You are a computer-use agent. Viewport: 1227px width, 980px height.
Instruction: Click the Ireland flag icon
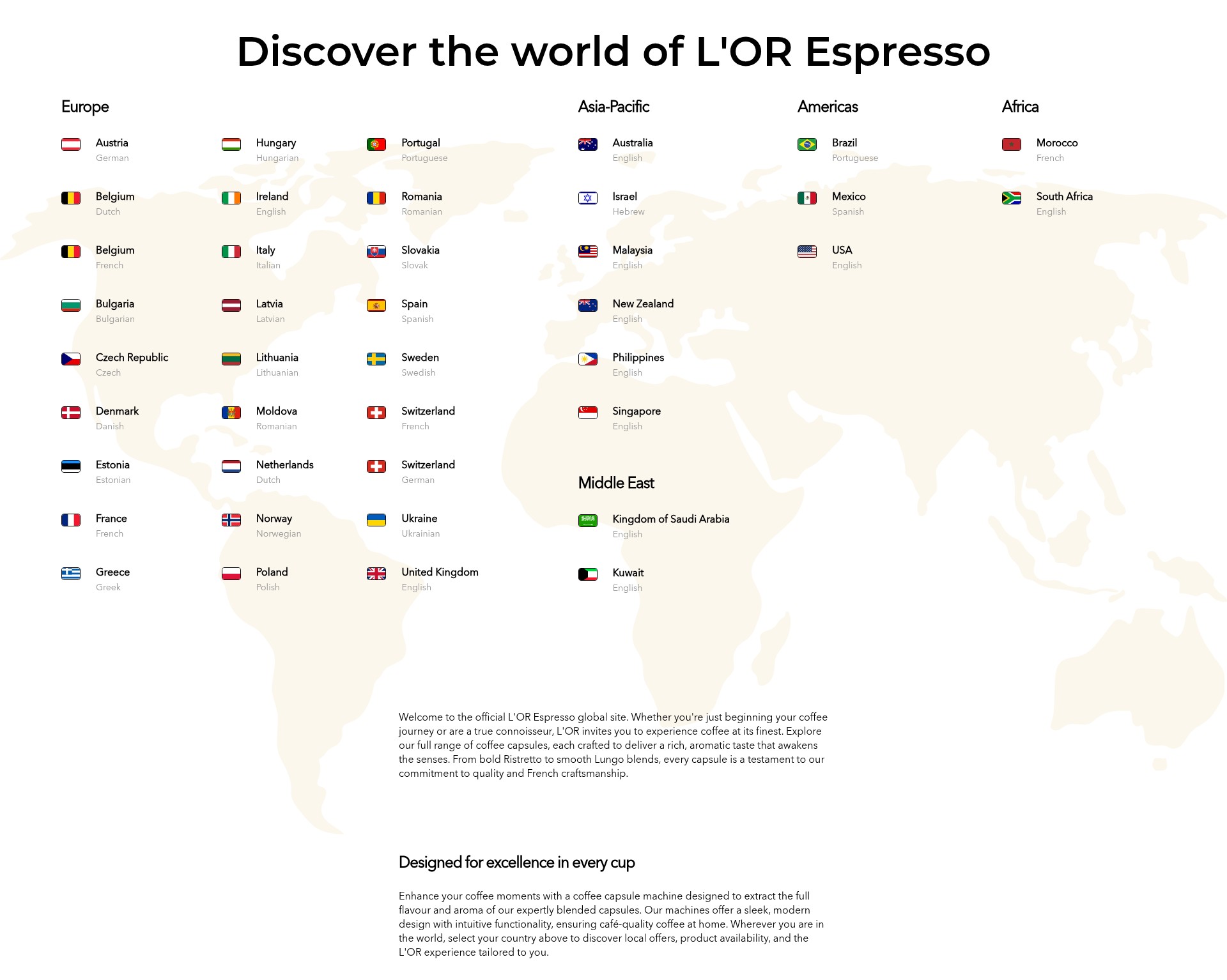click(231, 198)
